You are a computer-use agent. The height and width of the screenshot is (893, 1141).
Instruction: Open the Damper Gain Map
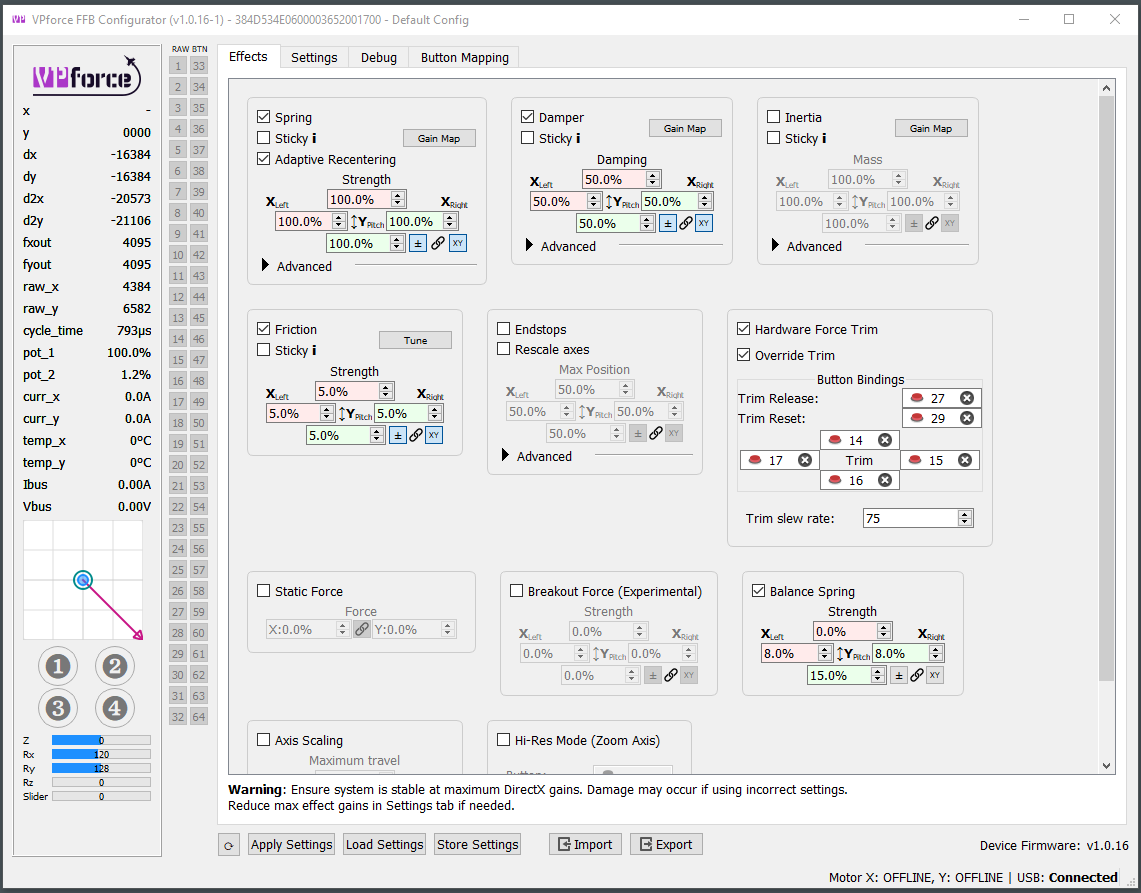[685, 128]
